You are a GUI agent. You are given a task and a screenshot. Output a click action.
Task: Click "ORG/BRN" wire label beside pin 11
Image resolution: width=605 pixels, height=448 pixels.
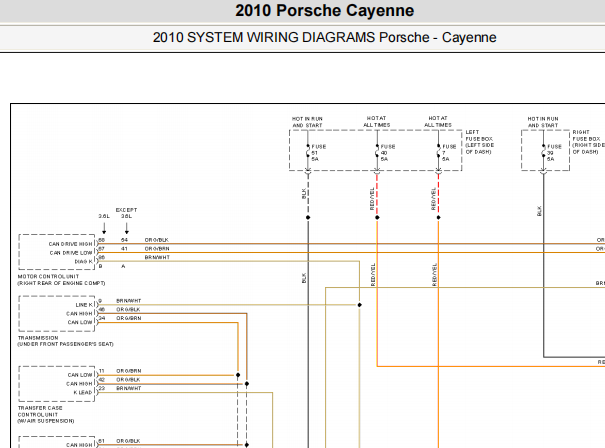tap(128, 371)
